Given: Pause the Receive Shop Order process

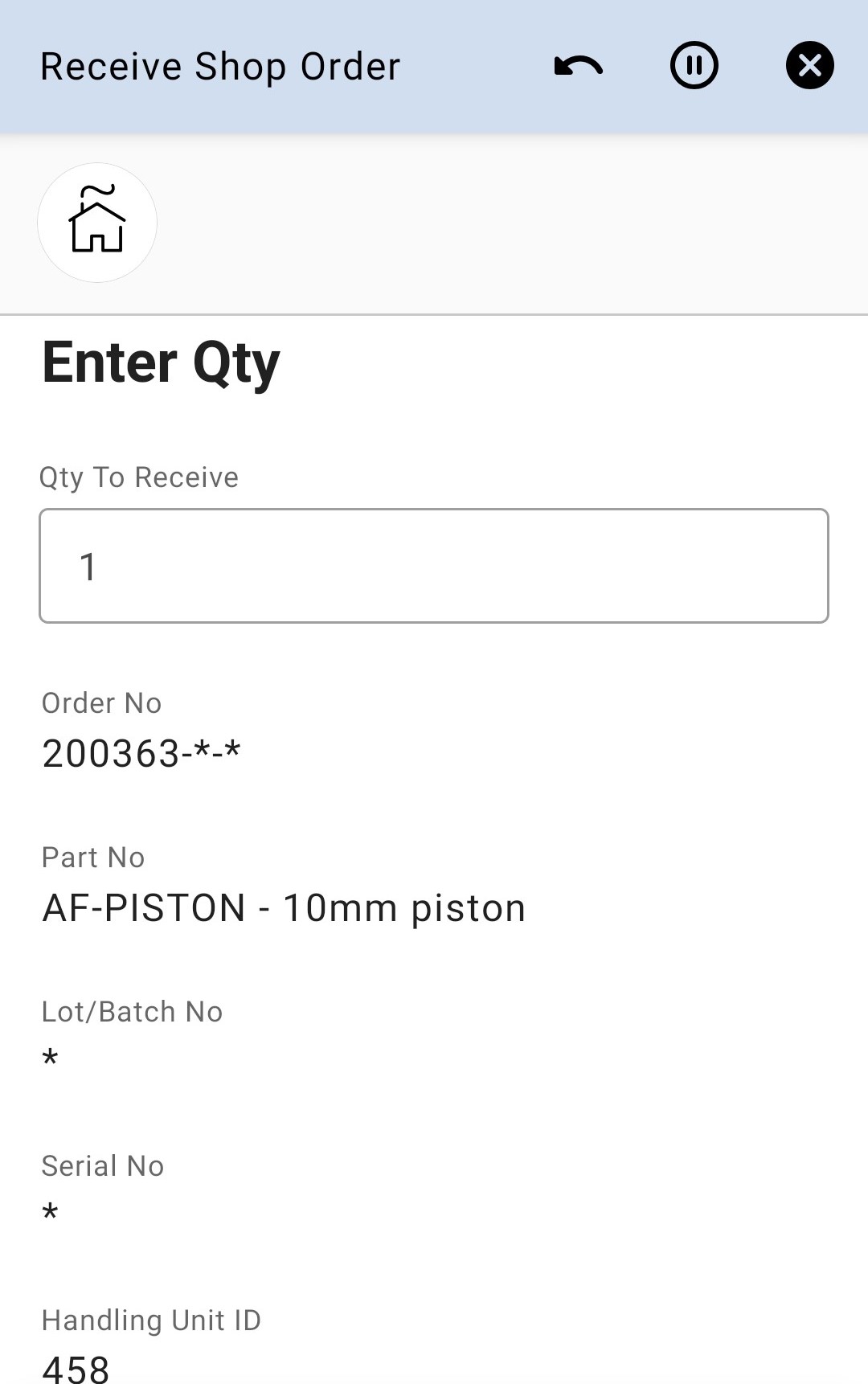Looking at the screenshot, I should 694,65.
